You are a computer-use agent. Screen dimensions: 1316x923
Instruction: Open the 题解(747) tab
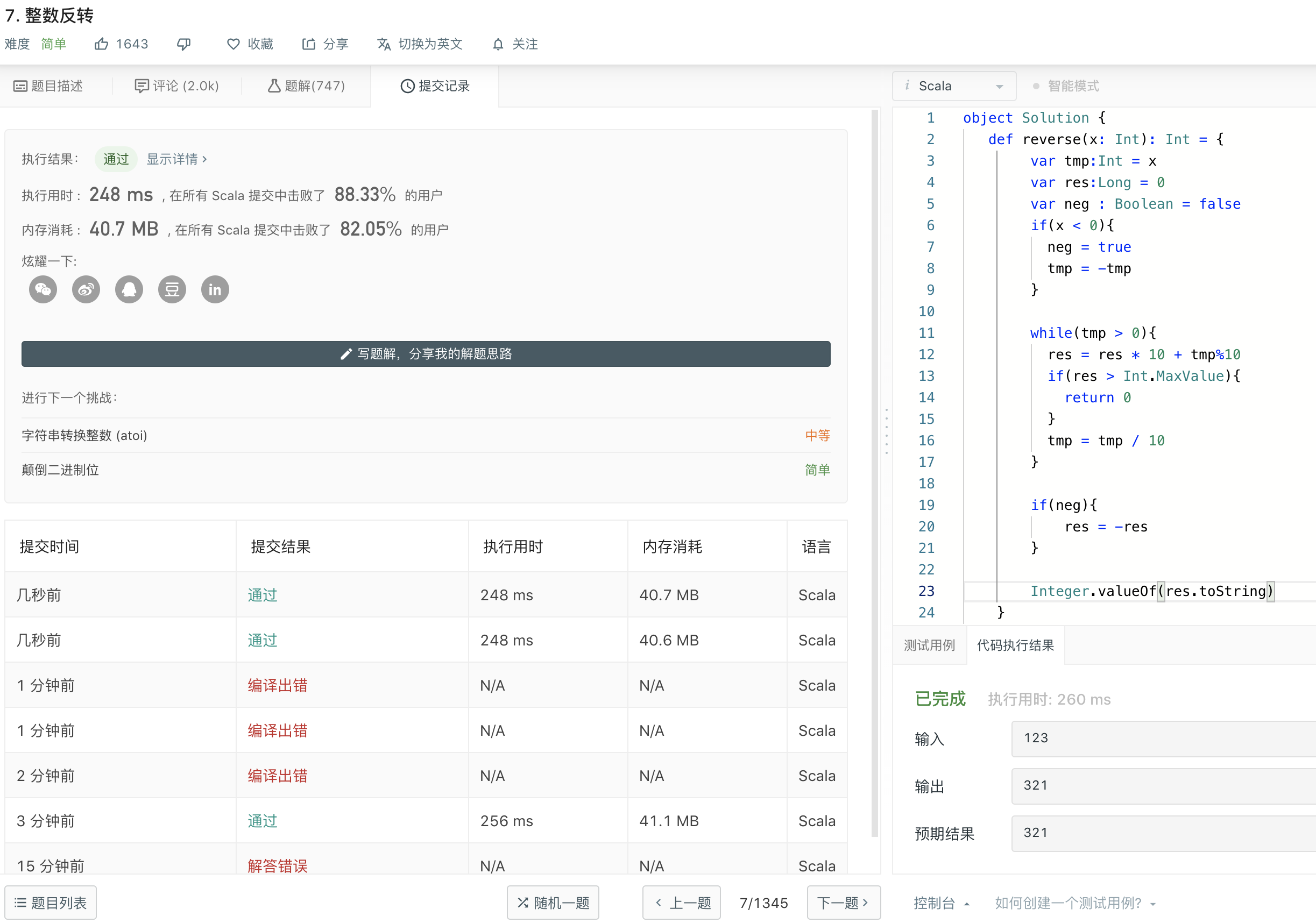307,86
